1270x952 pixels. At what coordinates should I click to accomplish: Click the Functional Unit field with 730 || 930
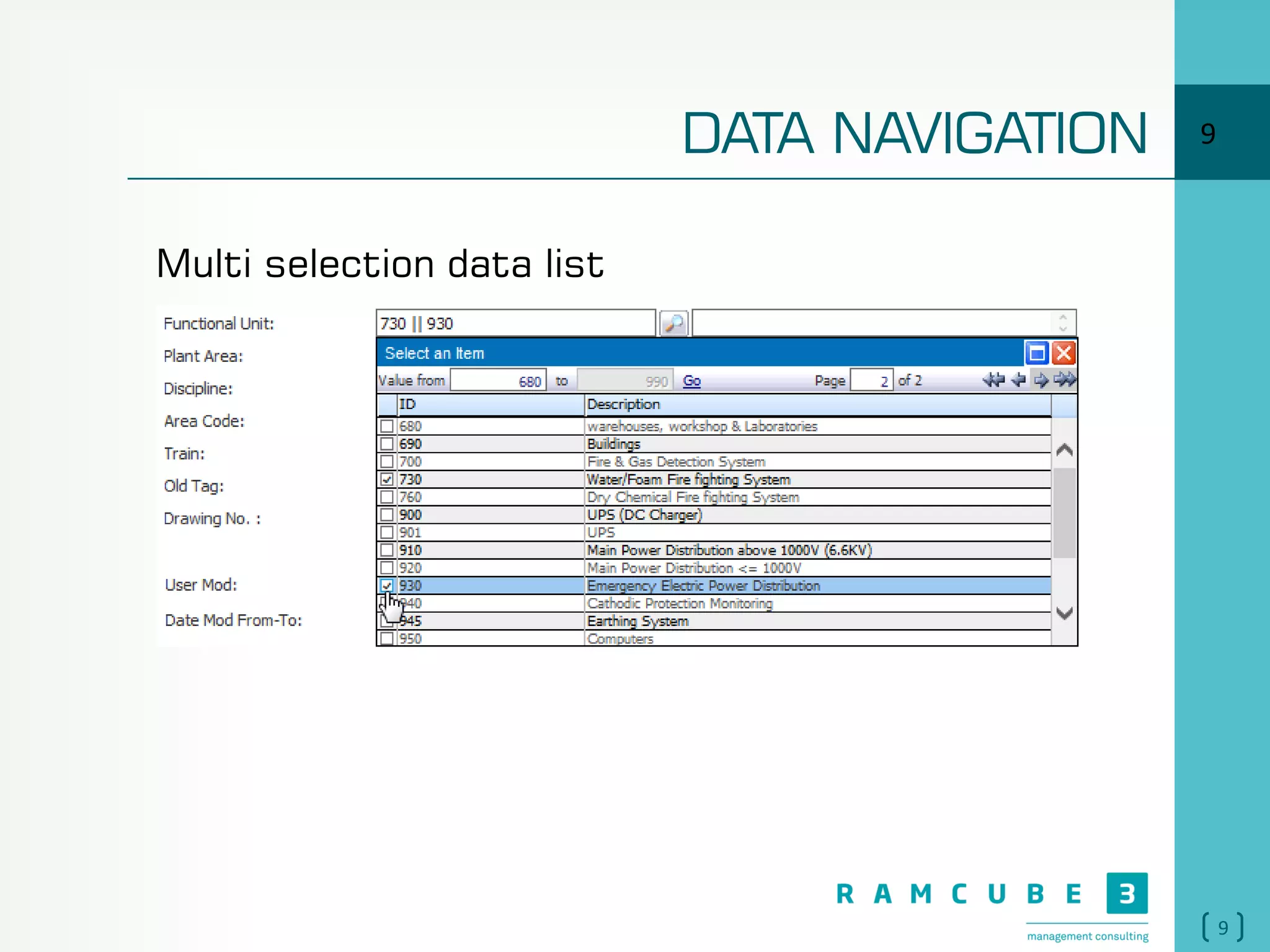[515, 323]
